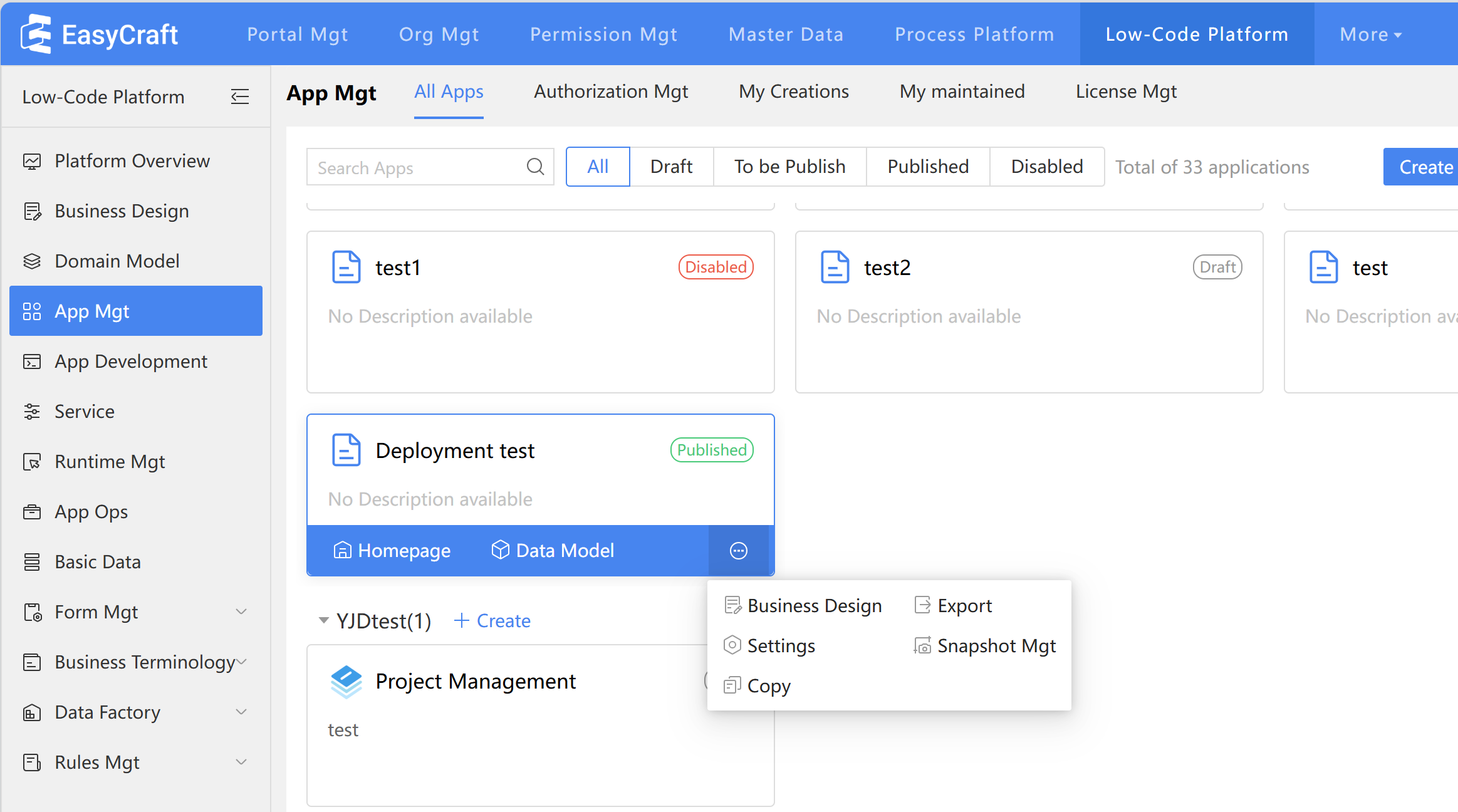Screen dimensions: 1458x812
Task: Open the More dropdown in top navigation
Action: coord(1370,34)
